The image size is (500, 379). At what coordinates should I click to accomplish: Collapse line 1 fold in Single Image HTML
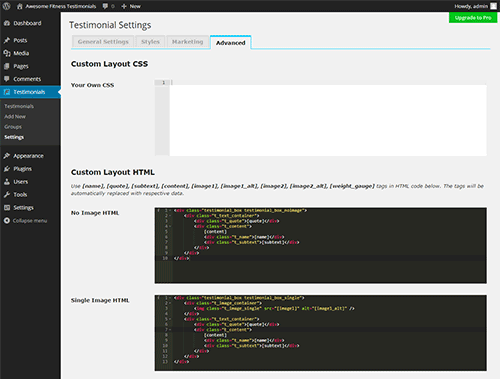pyautogui.click(x=170, y=298)
